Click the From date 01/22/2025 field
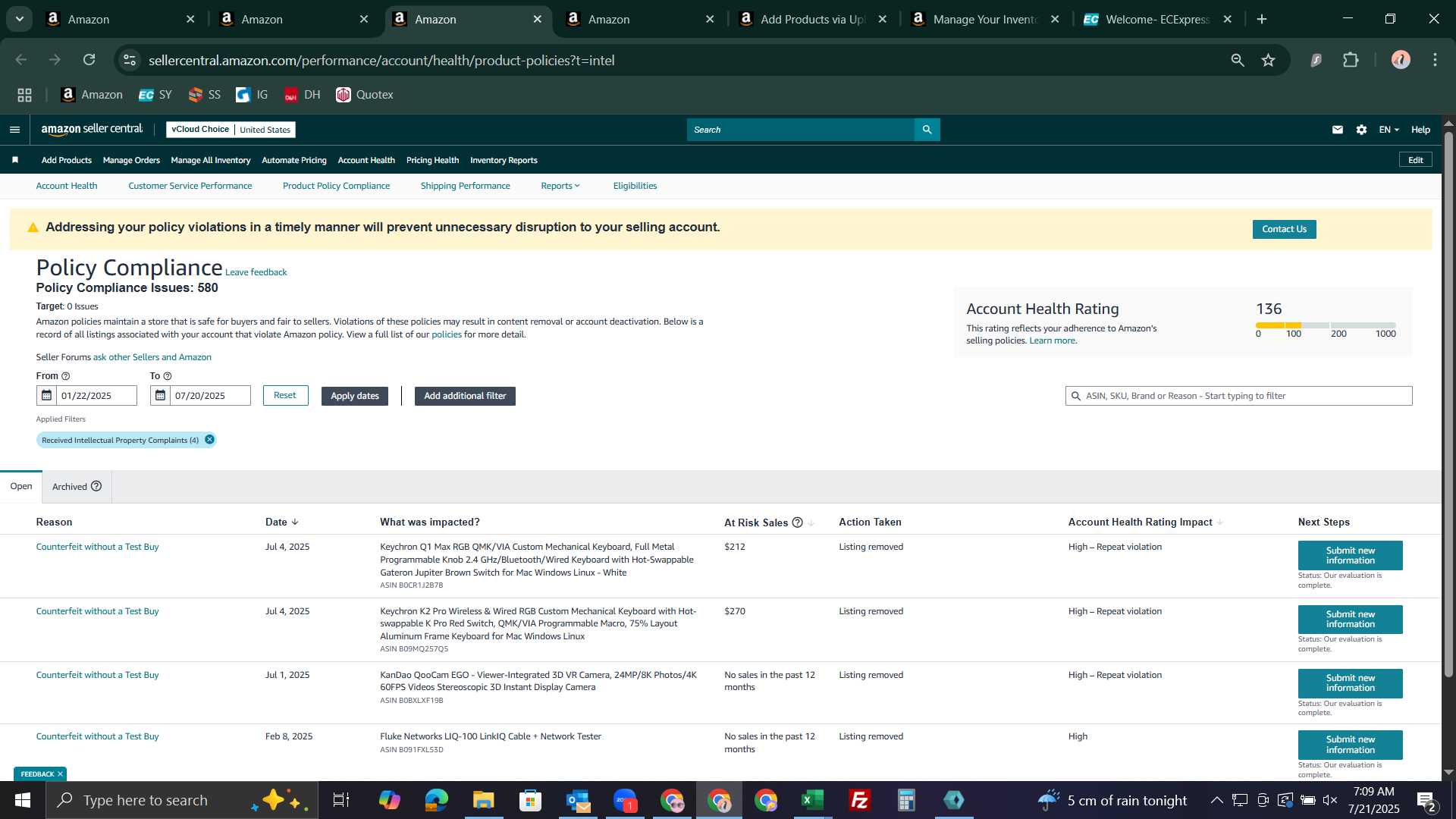The width and height of the screenshot is (1456, 819). coord(96,395)
